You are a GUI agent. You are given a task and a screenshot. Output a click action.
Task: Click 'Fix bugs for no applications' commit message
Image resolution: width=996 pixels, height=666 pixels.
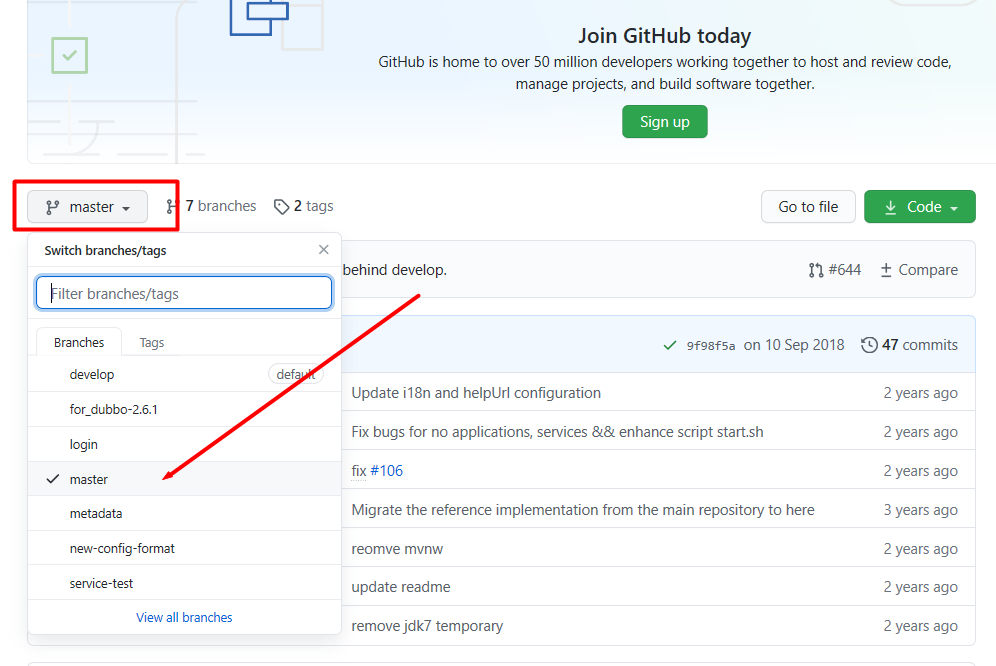tap(557, 432)
